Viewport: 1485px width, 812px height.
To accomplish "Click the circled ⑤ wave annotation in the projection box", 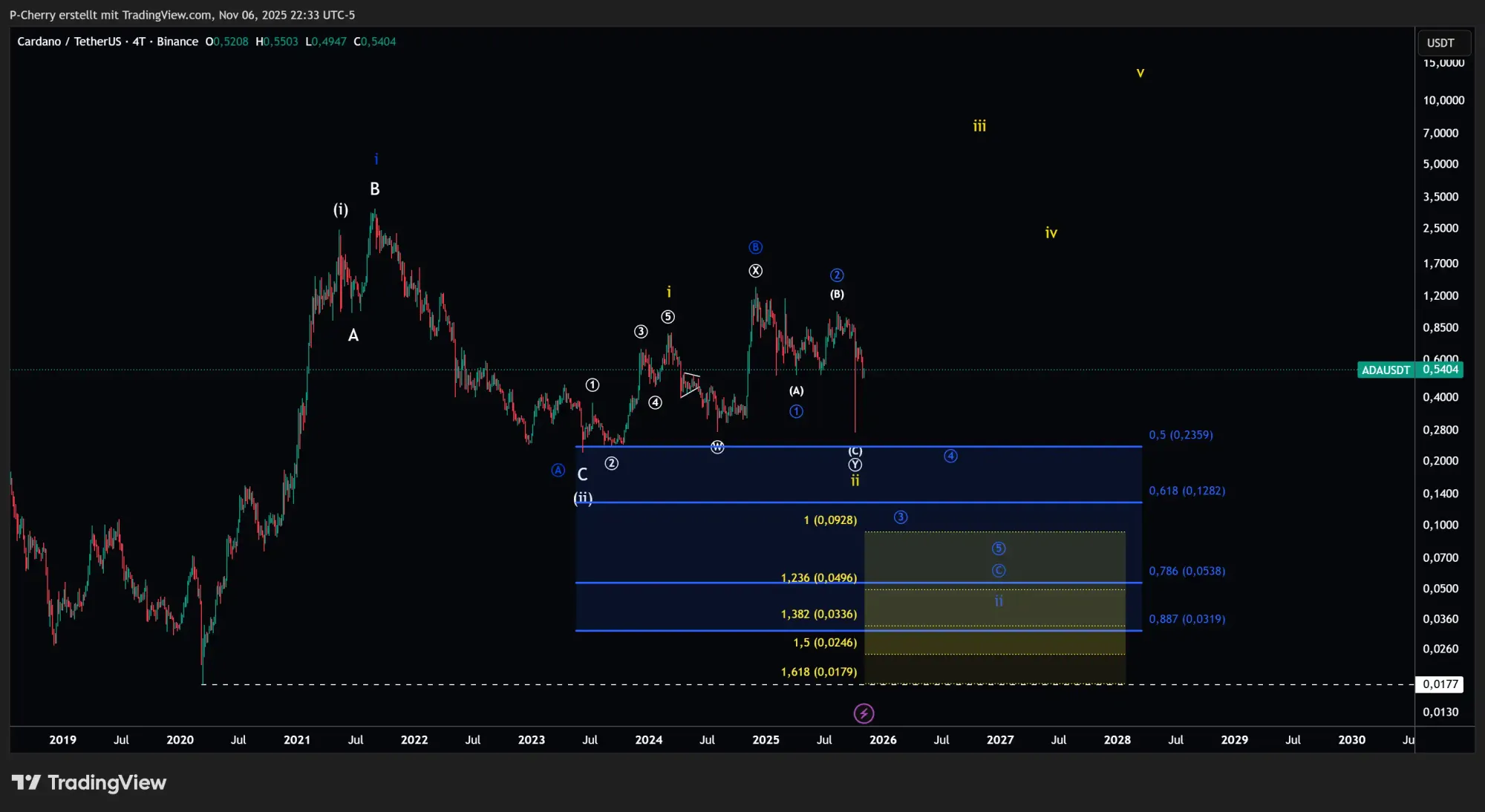I will click(999, 548).
